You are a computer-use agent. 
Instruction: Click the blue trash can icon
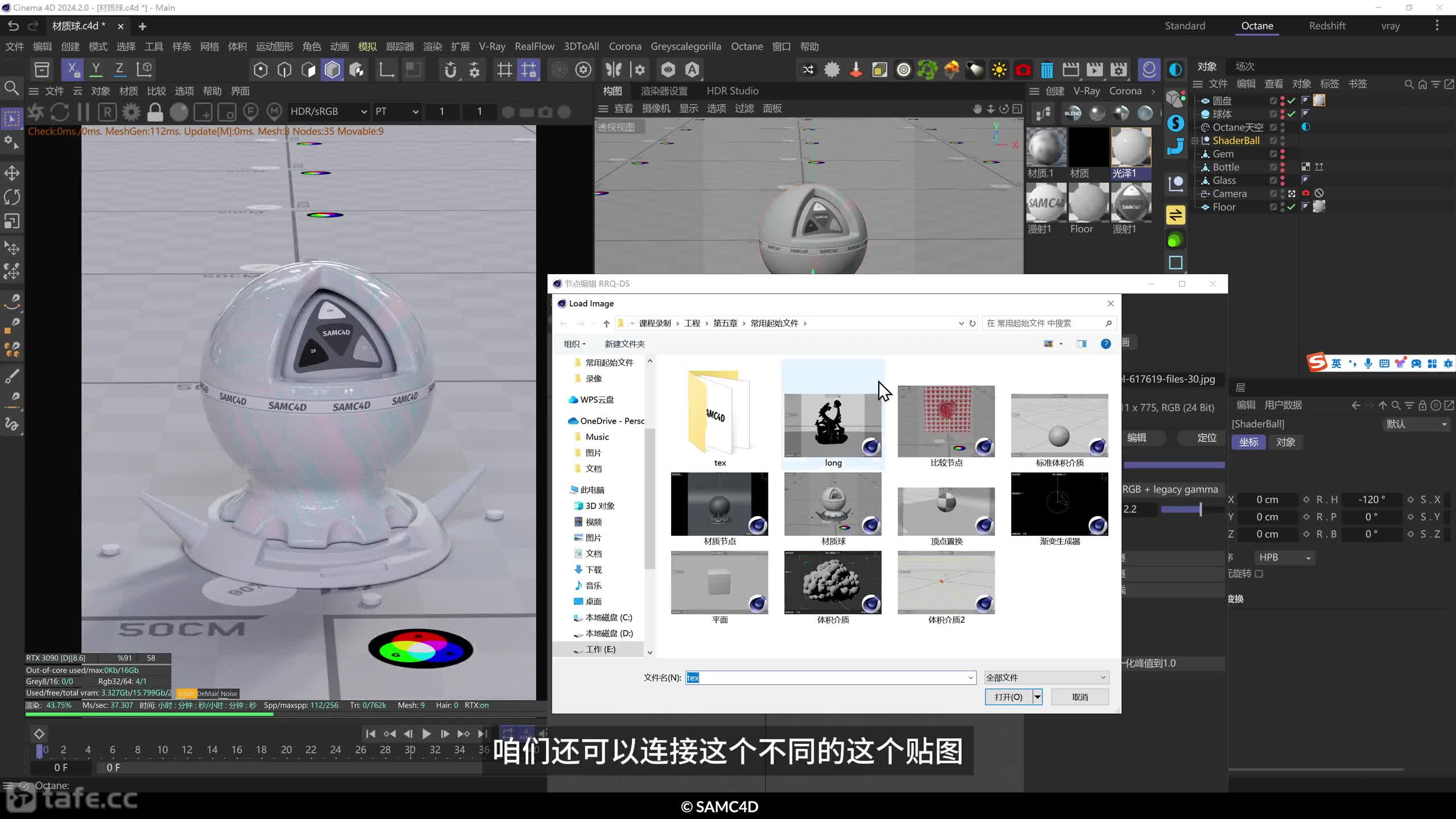click(x=1046, y=69)
